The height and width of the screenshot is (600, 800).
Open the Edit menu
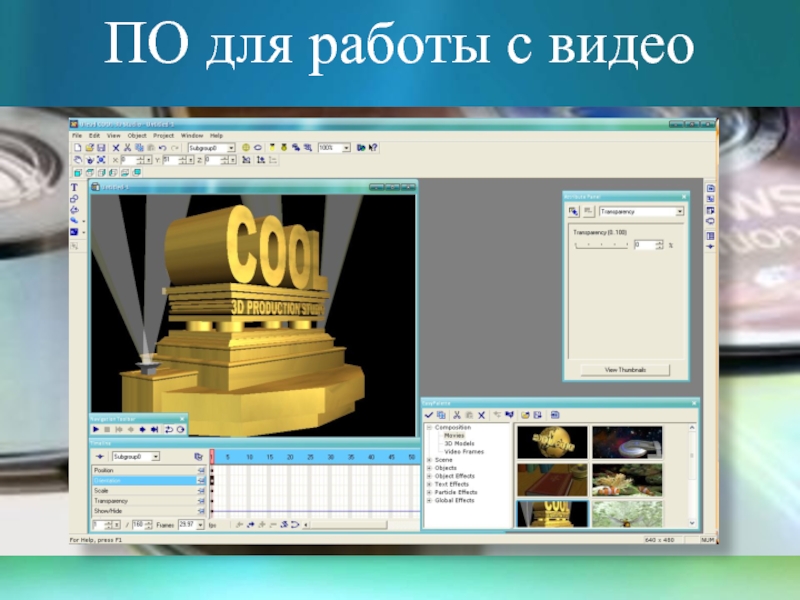94,136
